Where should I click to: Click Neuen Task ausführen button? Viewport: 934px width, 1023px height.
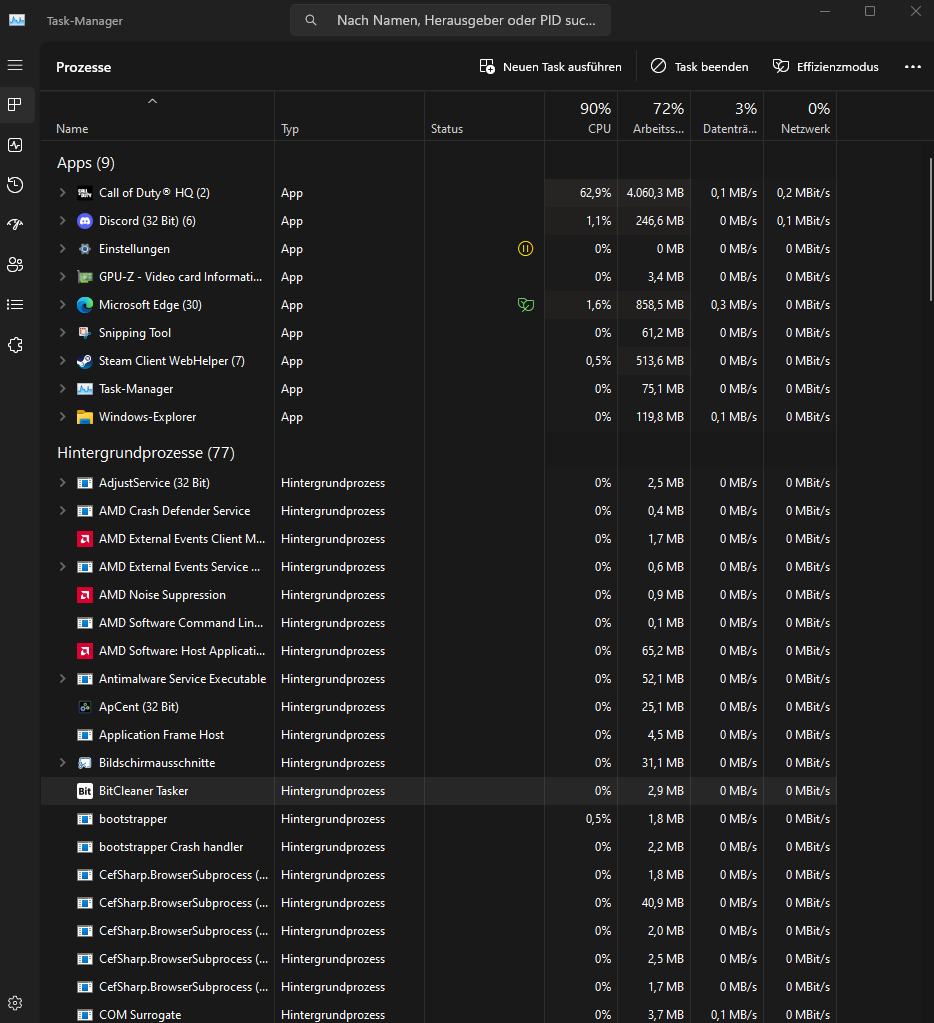pos(550,67)
